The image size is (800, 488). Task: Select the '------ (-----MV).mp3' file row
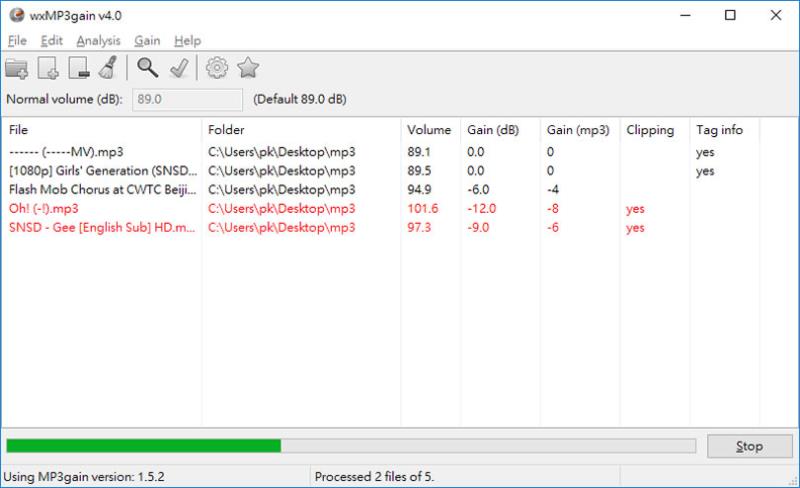tap(381, 152)
